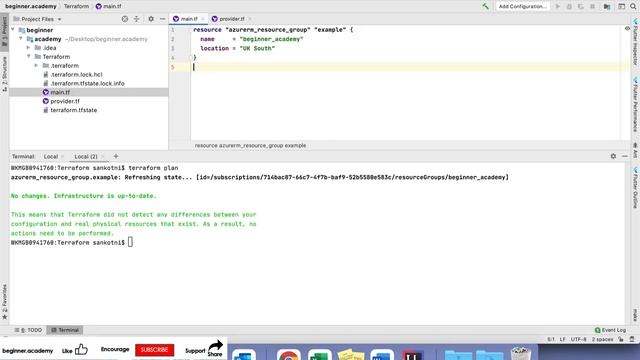Hide the project panel via minus icon
Screen dimensions: 640x360
click(162, 19)
